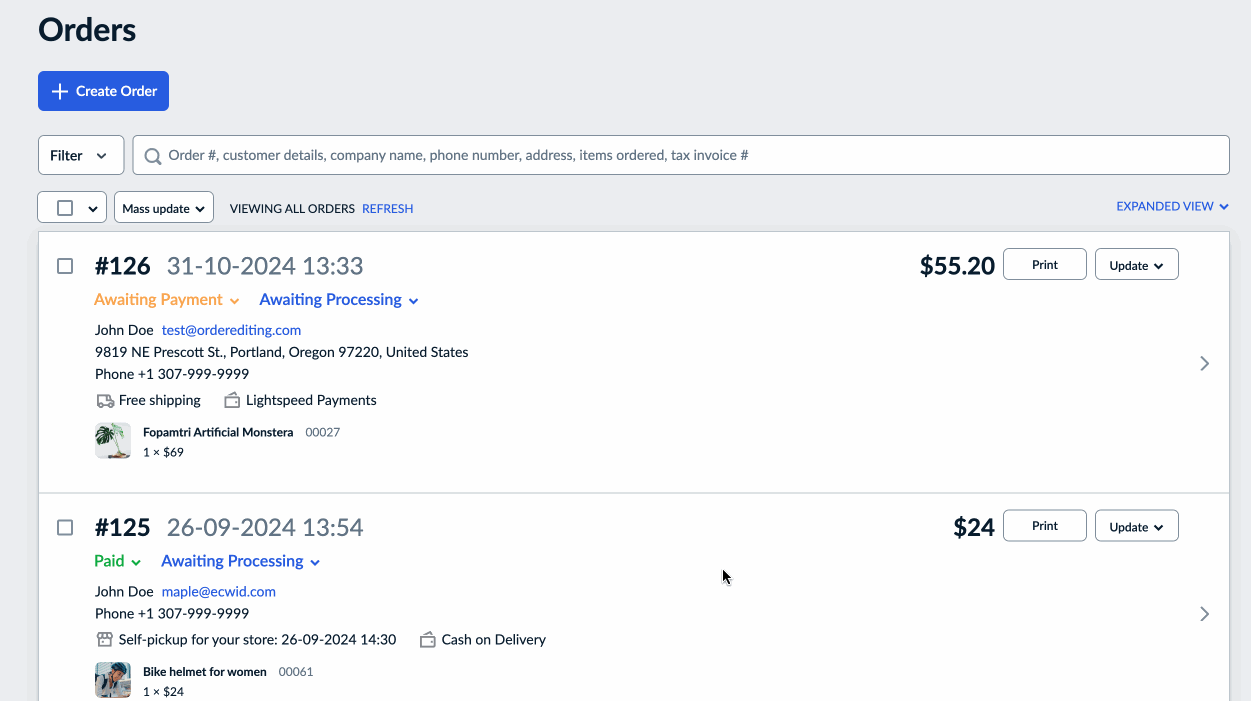This screenshot has height=701, width=1251.
Task: Click the Fopamtri Artificial Monstera thumbnail
Action: 113,441
